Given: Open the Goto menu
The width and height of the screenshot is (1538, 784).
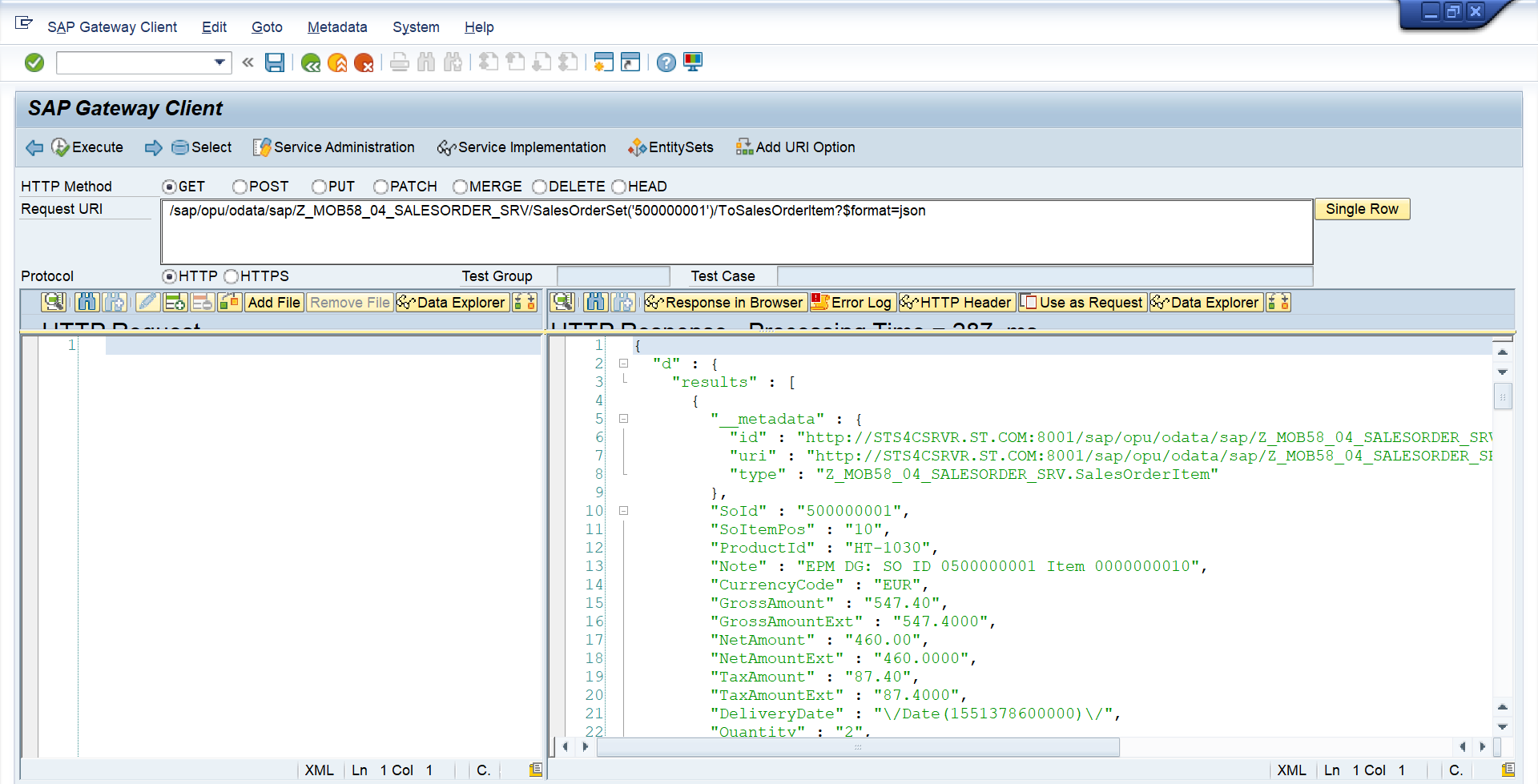Looking at the screenshot, I should (267, 27).
